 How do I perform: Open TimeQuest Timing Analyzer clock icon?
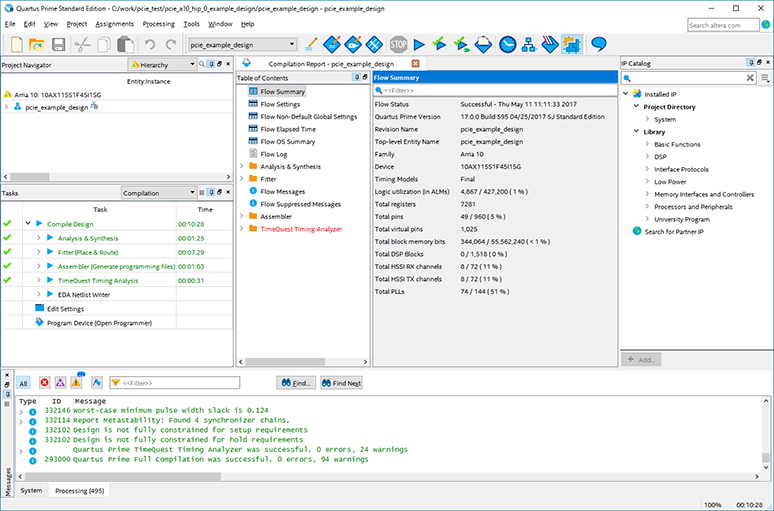coord(507,44)
